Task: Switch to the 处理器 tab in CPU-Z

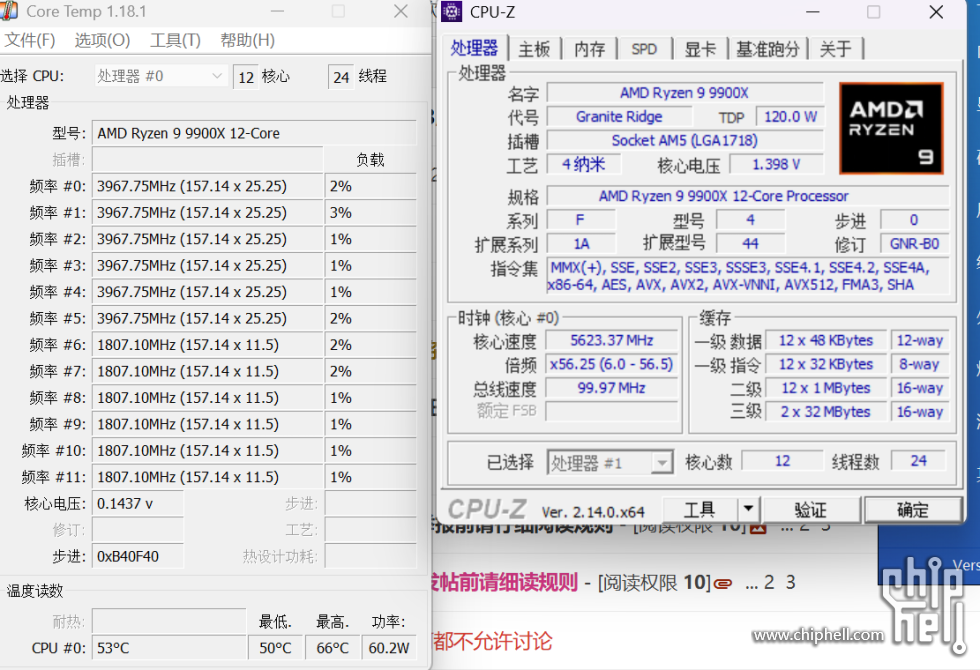Action: tap(474, 48)
